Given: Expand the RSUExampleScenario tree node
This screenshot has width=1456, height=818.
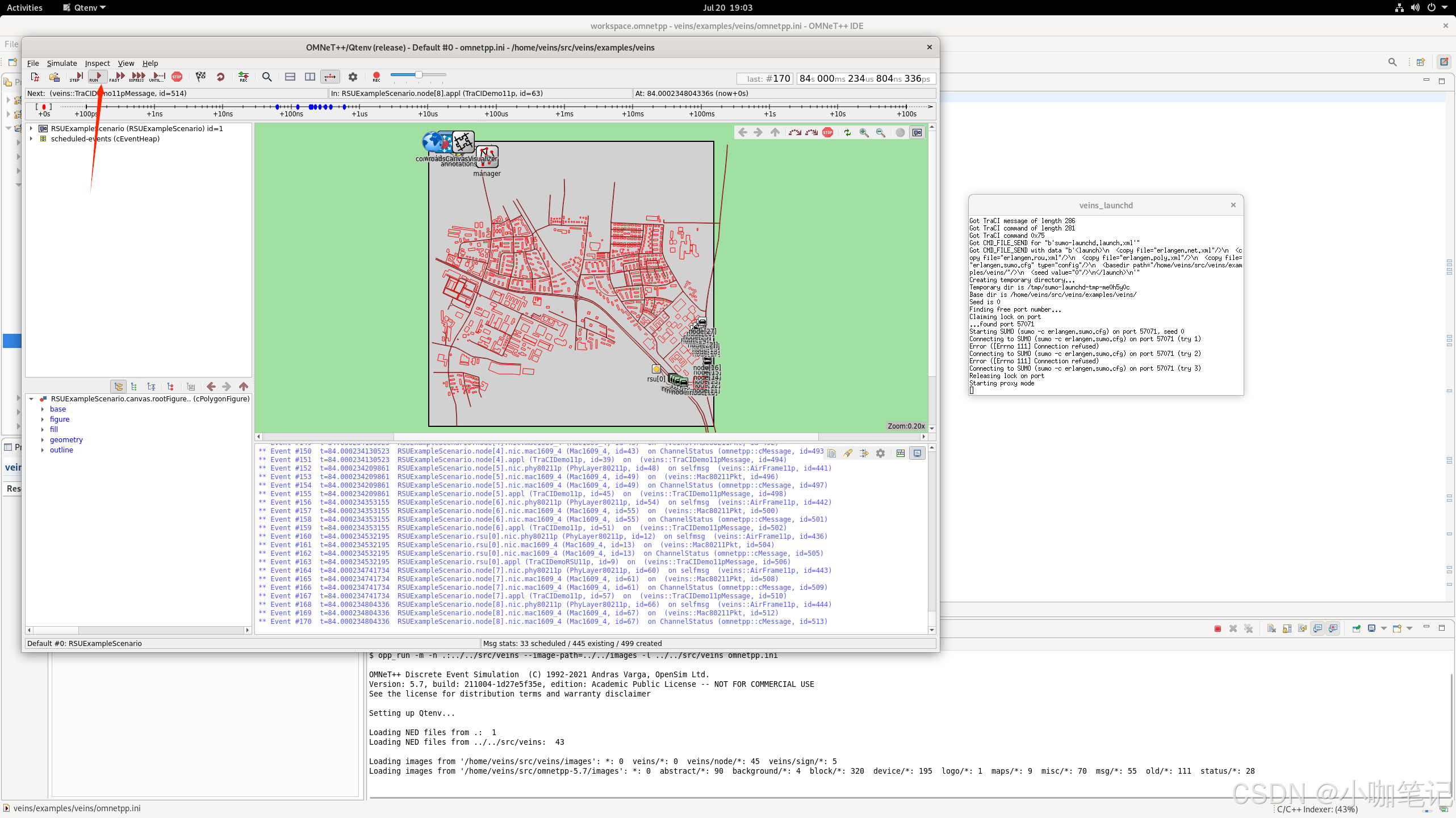Looking at the screenshot, I should [x=31, y=129].
